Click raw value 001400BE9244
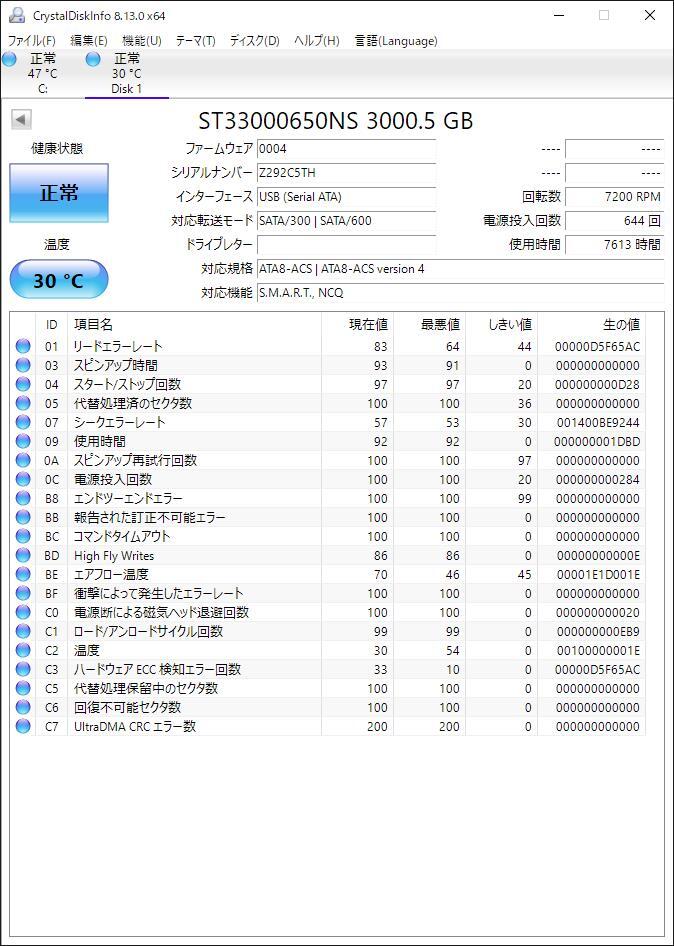674x946 pixels. tap(597, 423)
